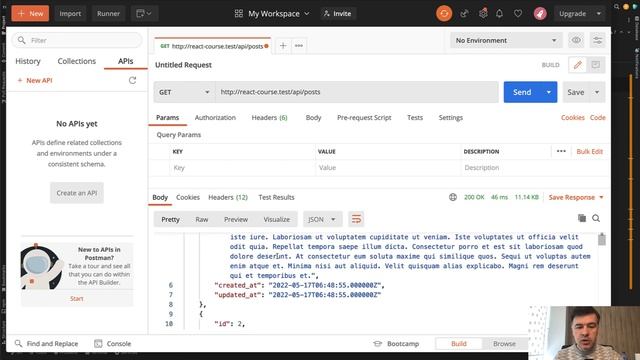The width and height of the screenshot is (640, 360).
Task: Click the Import button
Action: [x=70, y=13]
